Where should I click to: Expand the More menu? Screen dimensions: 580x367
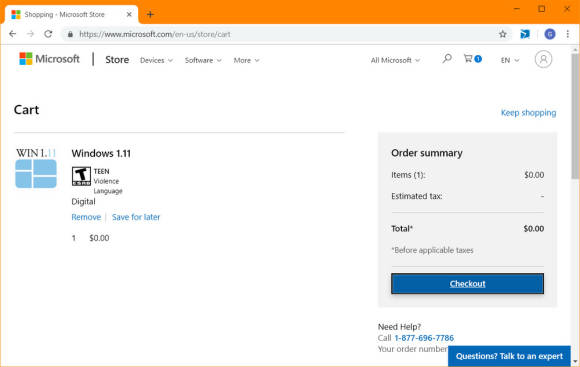tap(246, 60)
